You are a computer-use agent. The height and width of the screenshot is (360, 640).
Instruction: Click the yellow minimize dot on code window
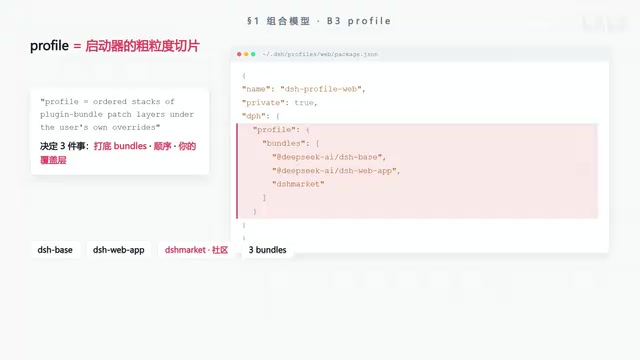(246, 54)
